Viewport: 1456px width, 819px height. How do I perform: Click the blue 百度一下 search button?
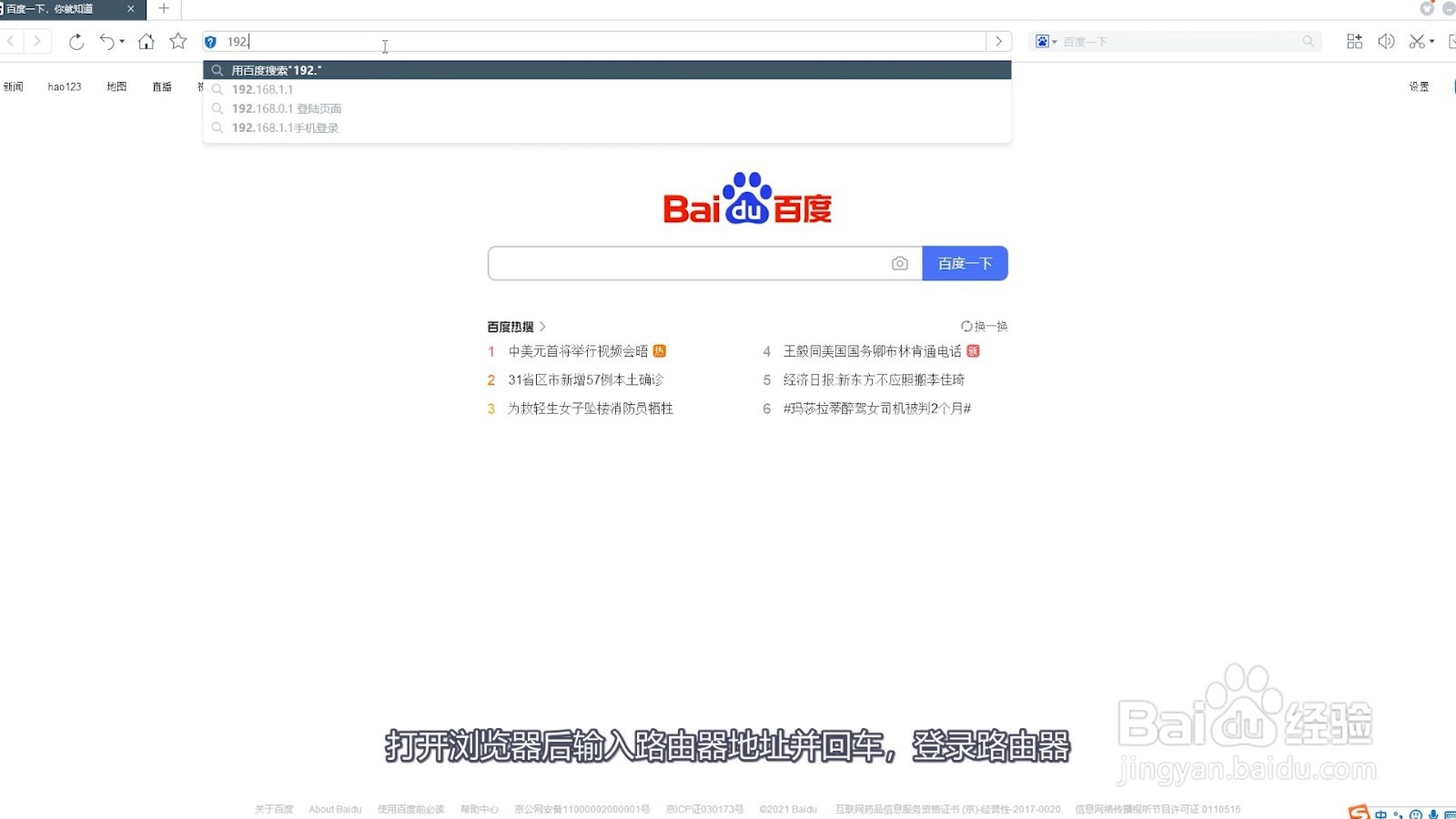[965, 263]
